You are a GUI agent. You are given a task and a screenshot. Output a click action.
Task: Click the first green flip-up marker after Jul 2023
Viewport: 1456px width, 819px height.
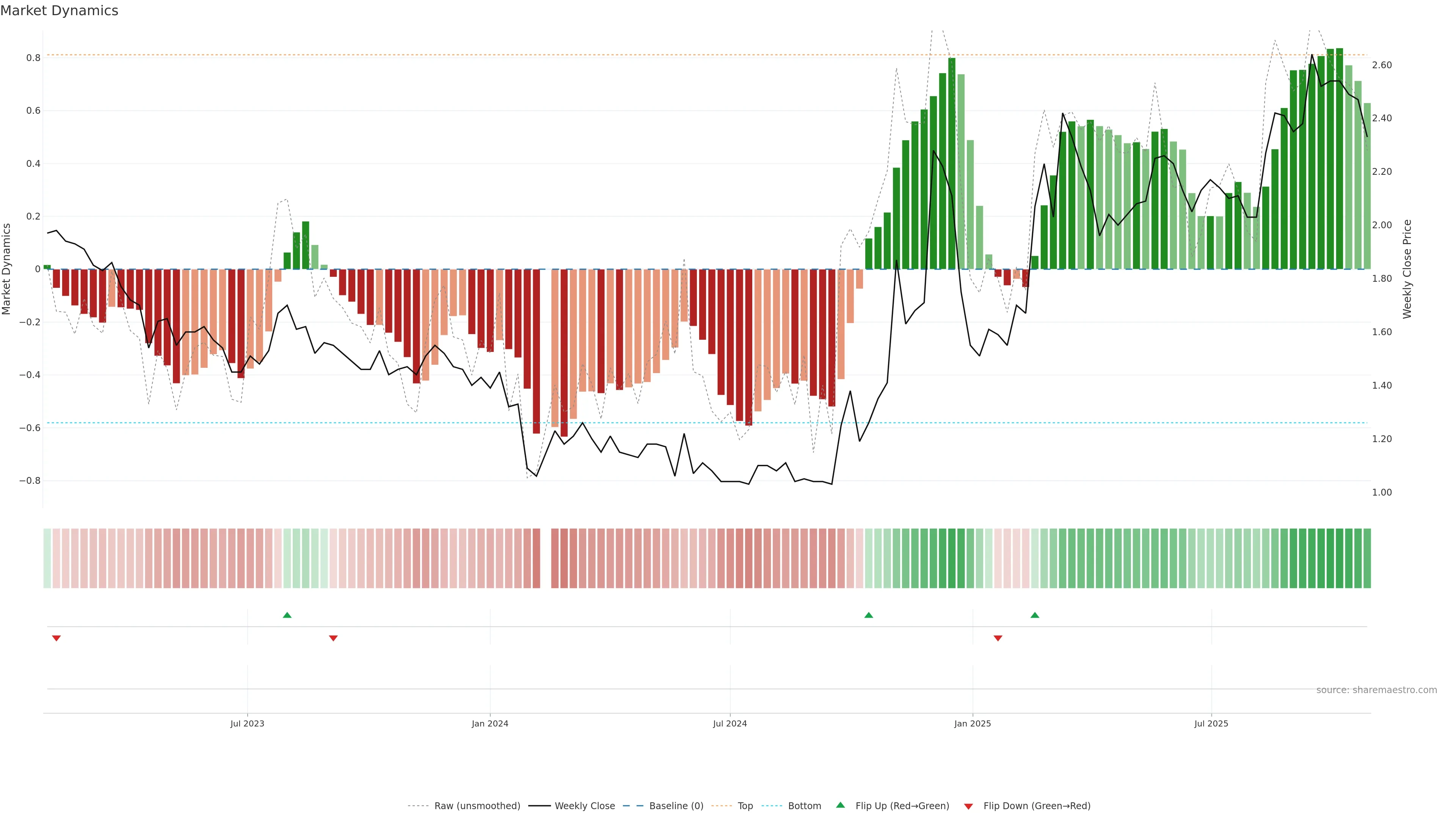pos(287,615)
